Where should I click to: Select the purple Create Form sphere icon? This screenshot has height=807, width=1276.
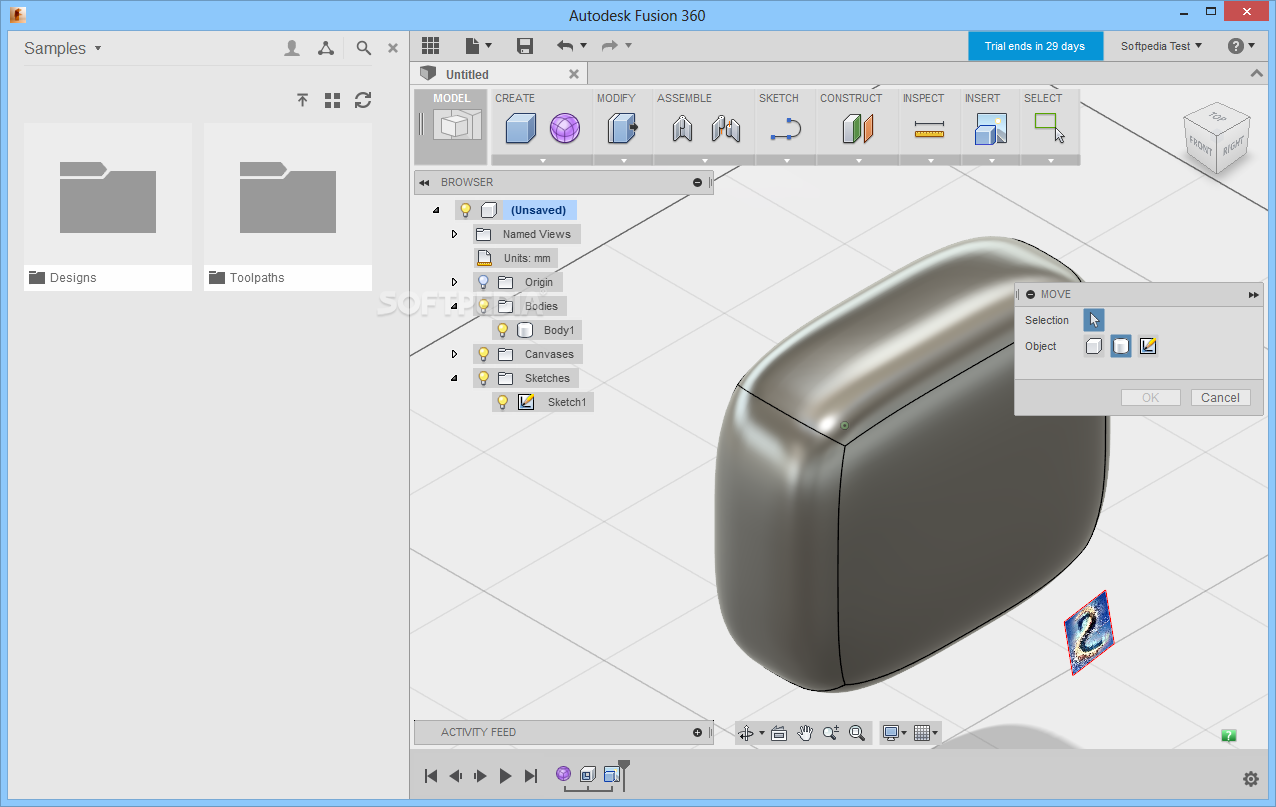click(565, 128)
